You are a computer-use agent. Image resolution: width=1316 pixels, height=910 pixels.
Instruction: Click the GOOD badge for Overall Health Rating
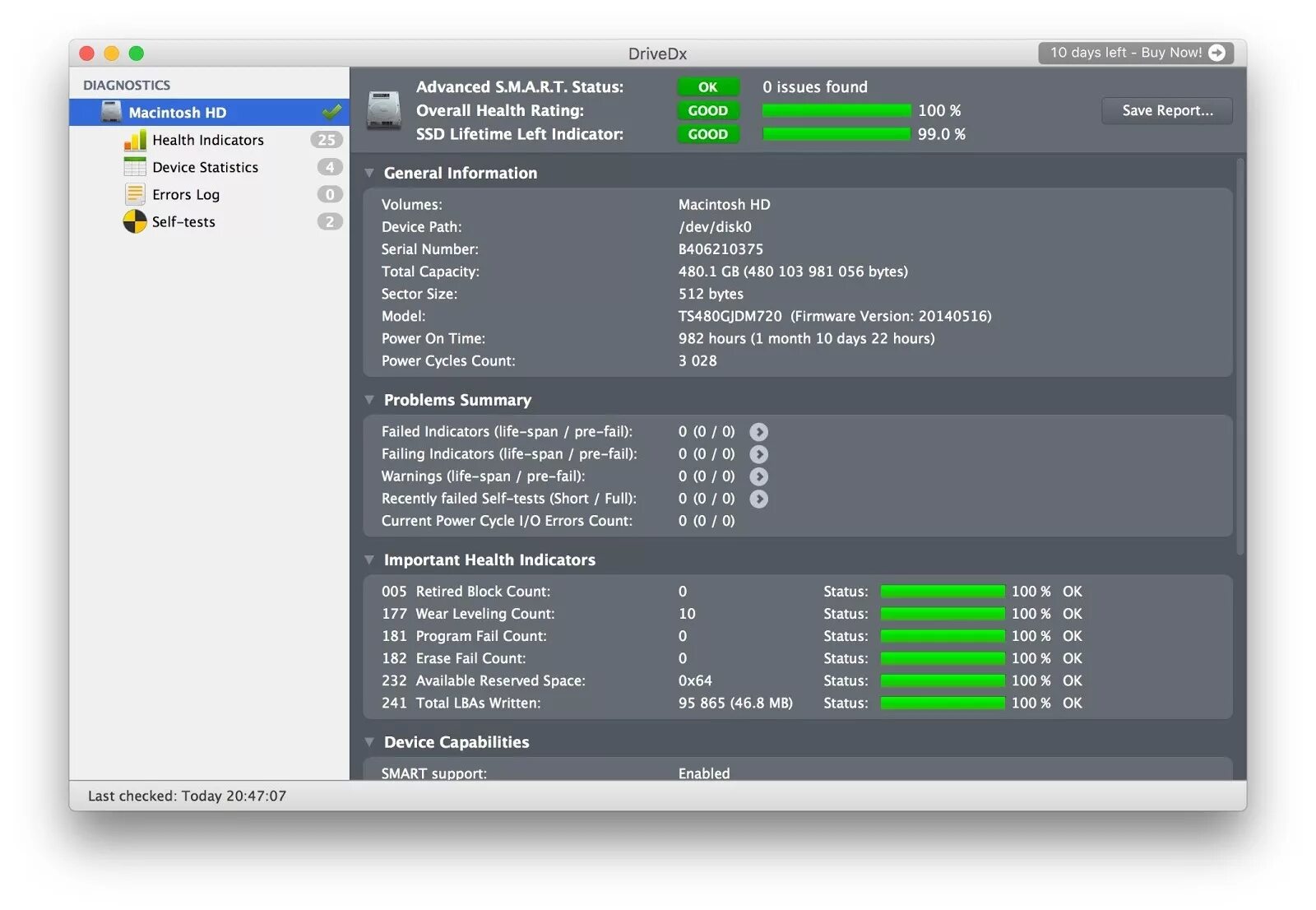708,110
